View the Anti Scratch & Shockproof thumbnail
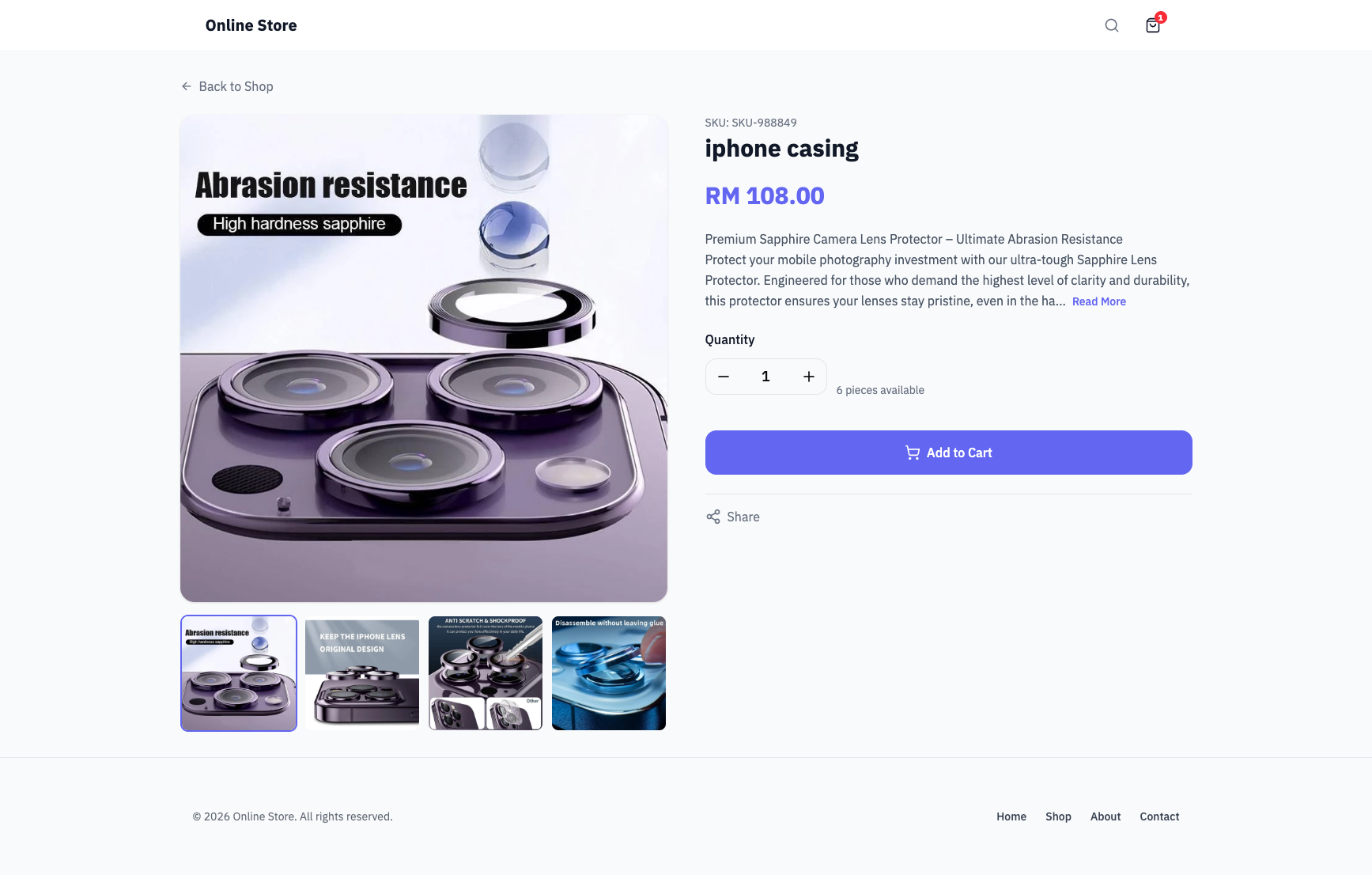Viewport: 1372px width, 875px height. coord(486,673)
